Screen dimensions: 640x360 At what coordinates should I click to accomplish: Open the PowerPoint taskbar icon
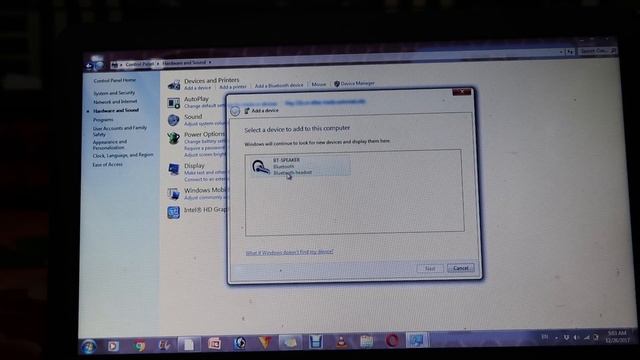pyautogui.click(x=214, y=344)
